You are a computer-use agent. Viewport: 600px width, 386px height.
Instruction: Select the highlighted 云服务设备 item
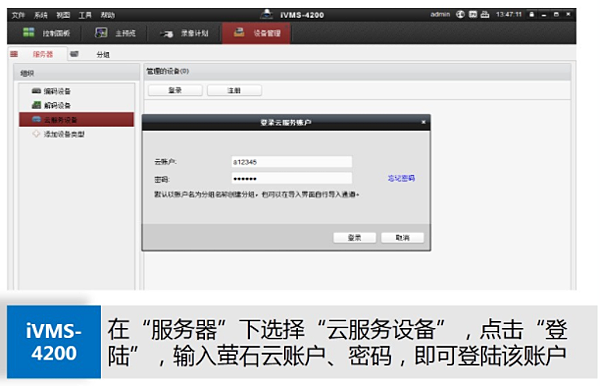tap(77, 119)
